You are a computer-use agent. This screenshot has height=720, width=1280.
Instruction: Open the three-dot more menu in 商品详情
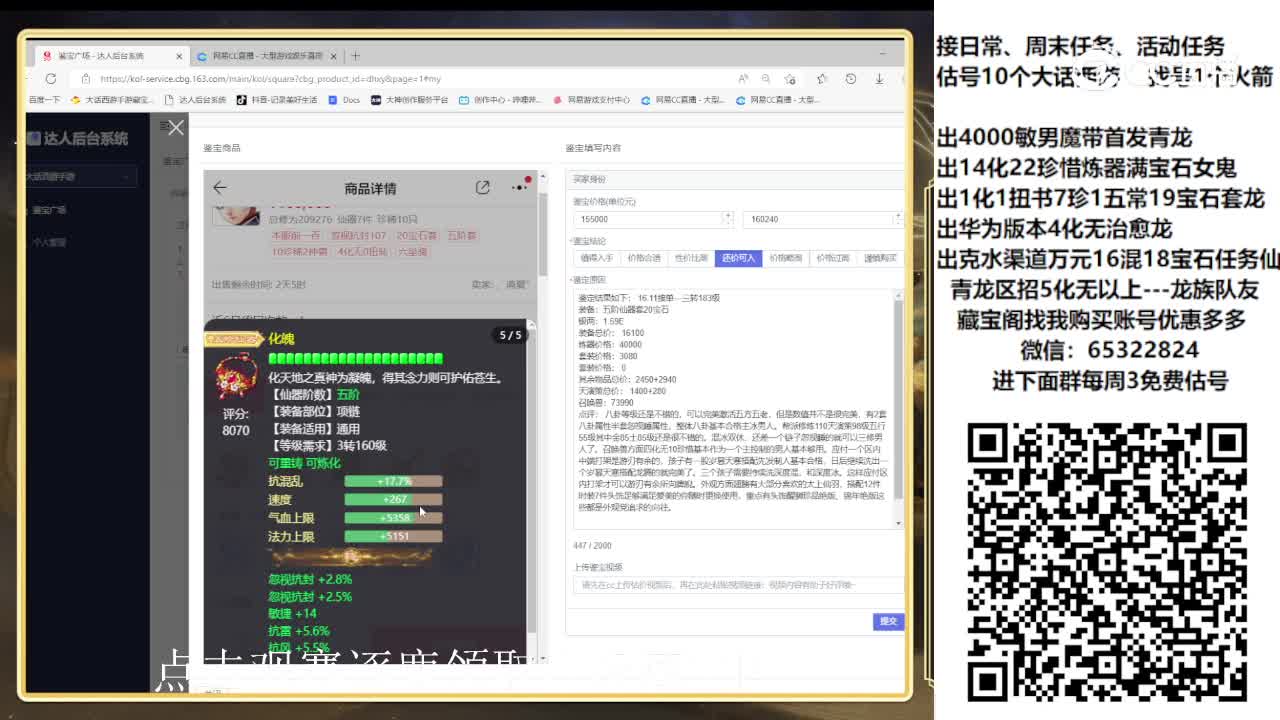520,186
